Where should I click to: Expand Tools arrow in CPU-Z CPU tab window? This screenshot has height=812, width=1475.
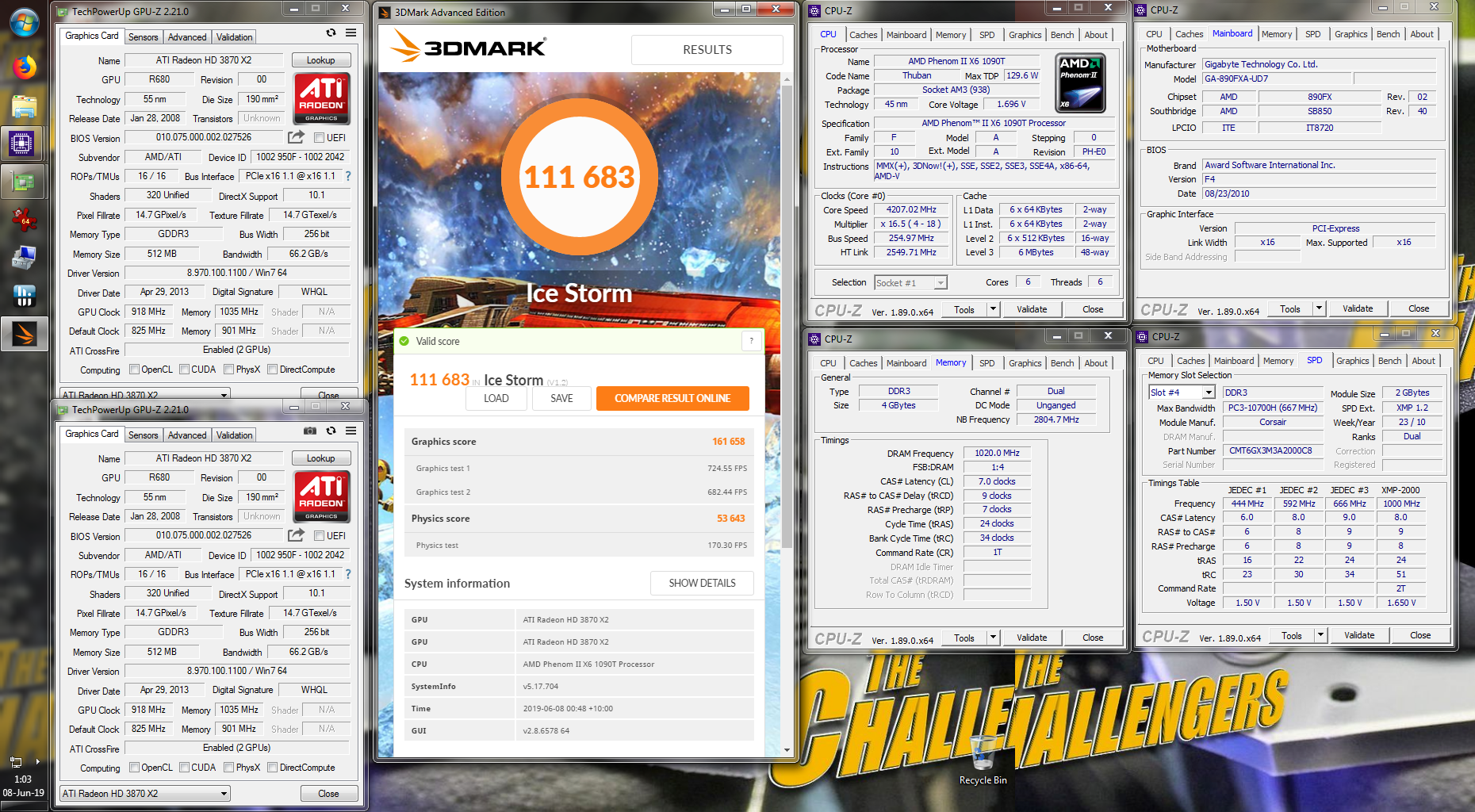click(x=993, y=309)
